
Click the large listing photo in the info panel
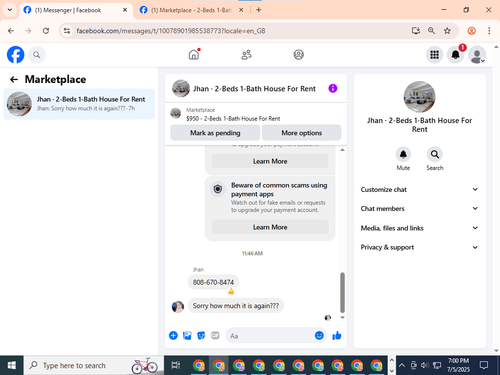coord(419,97)
